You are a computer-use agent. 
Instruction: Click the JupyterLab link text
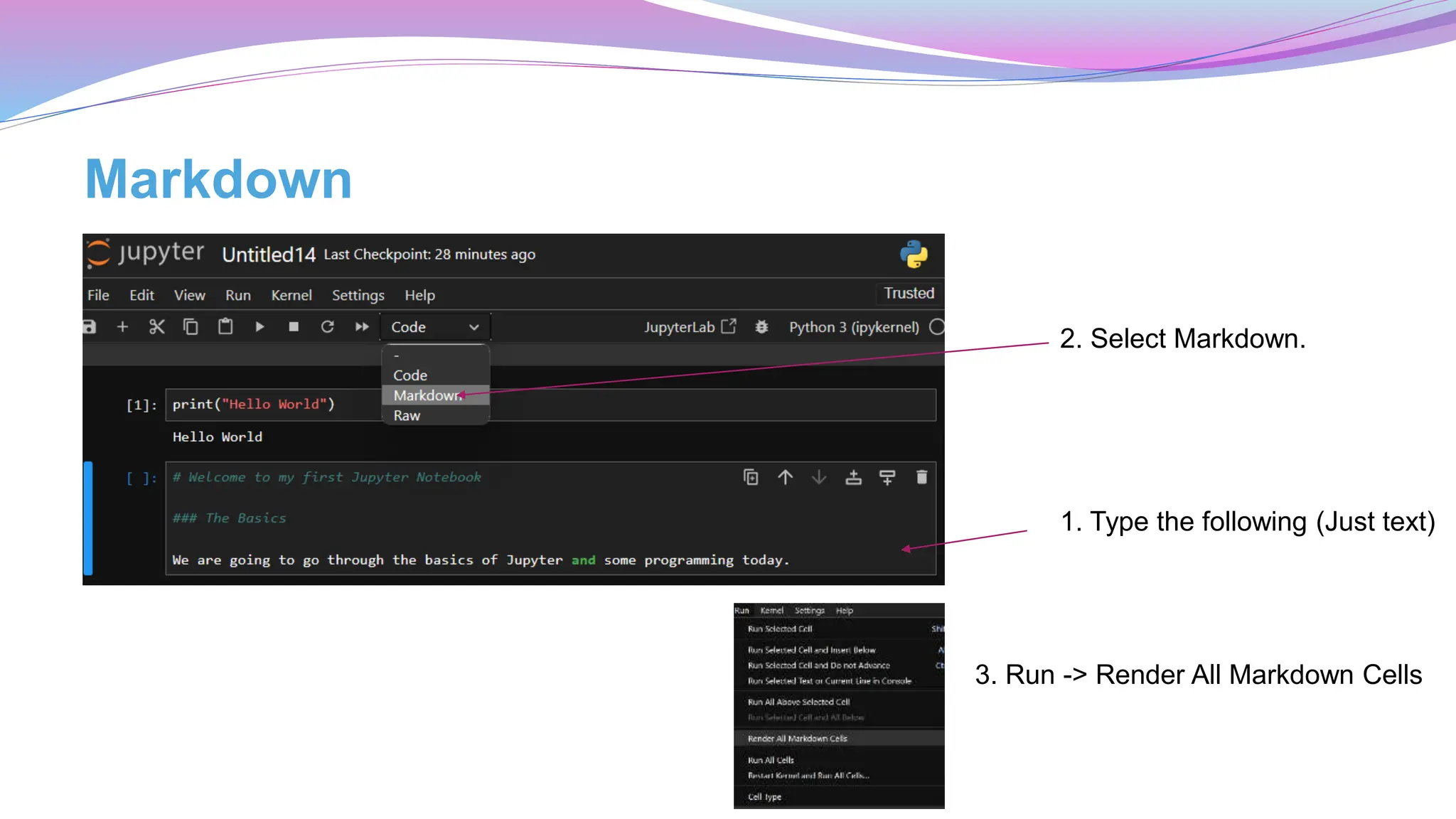point(679,327)
